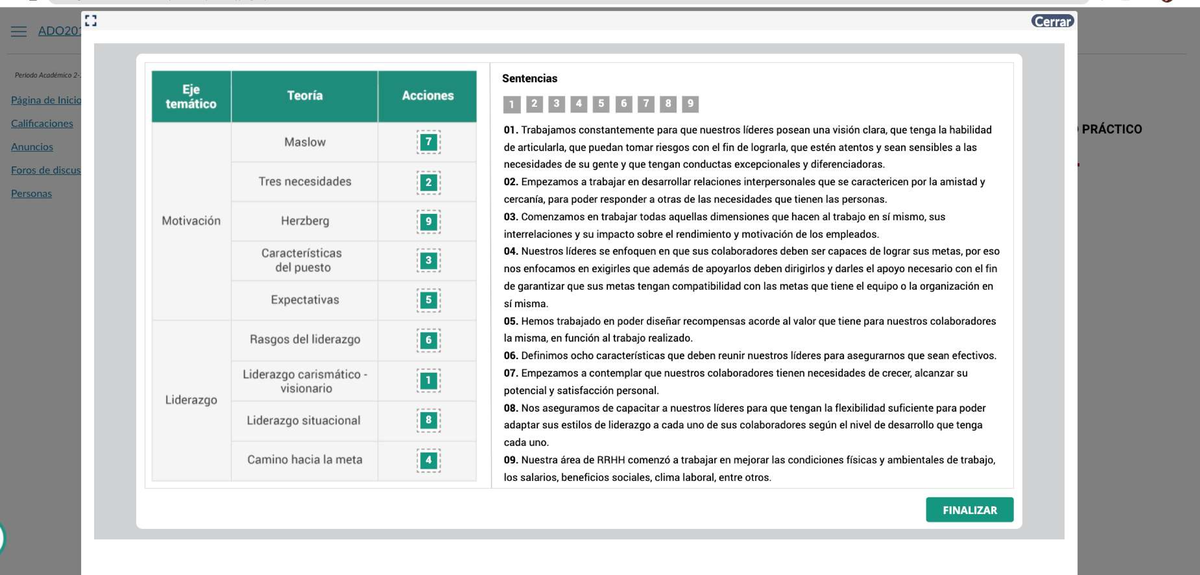This screenshot has height=575, width=1200.
Task: Click sentence 01 about líderes with visión clara
Action: coord(748,147)
